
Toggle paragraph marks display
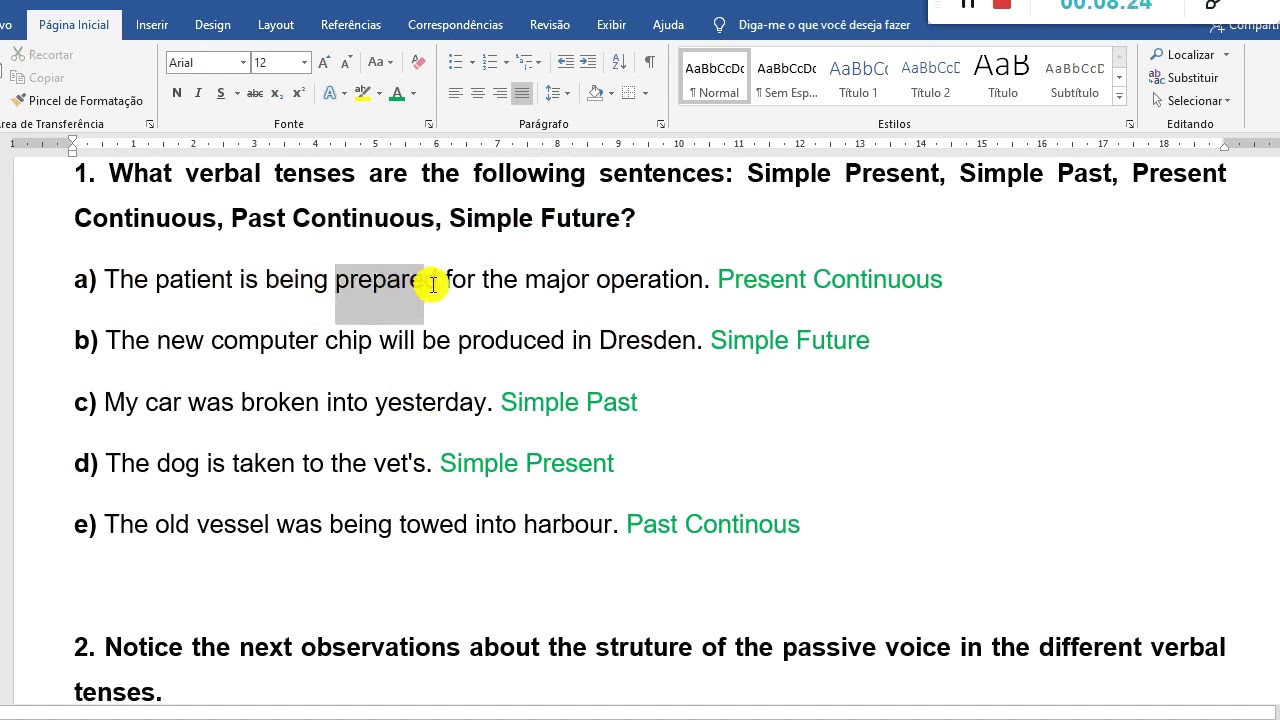pos(649,63)
